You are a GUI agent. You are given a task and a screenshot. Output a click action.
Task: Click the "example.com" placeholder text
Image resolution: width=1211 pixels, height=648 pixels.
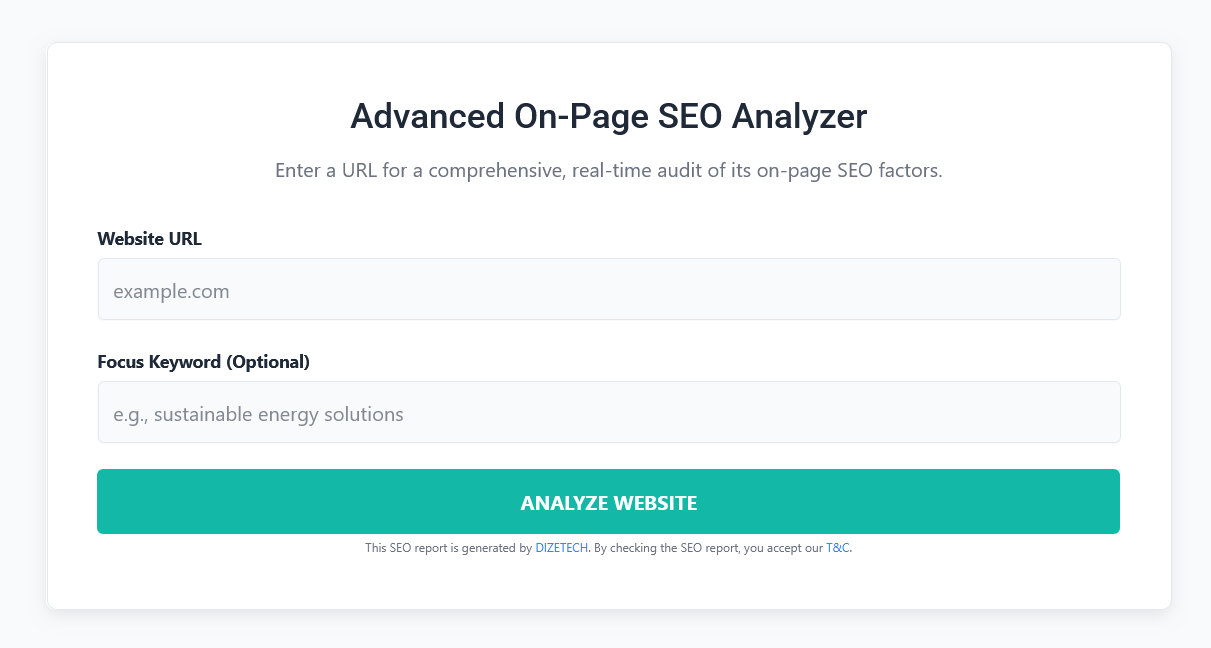[171, 292]
